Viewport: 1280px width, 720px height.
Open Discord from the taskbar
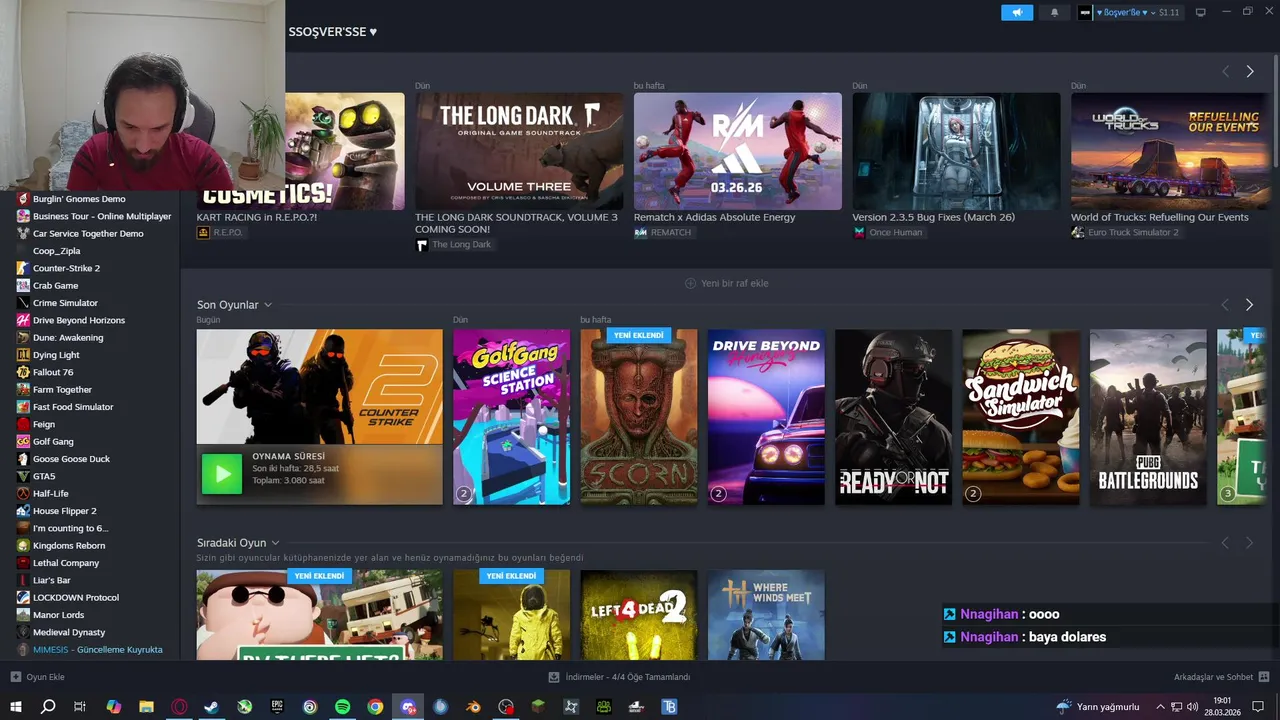coord(408,706)
